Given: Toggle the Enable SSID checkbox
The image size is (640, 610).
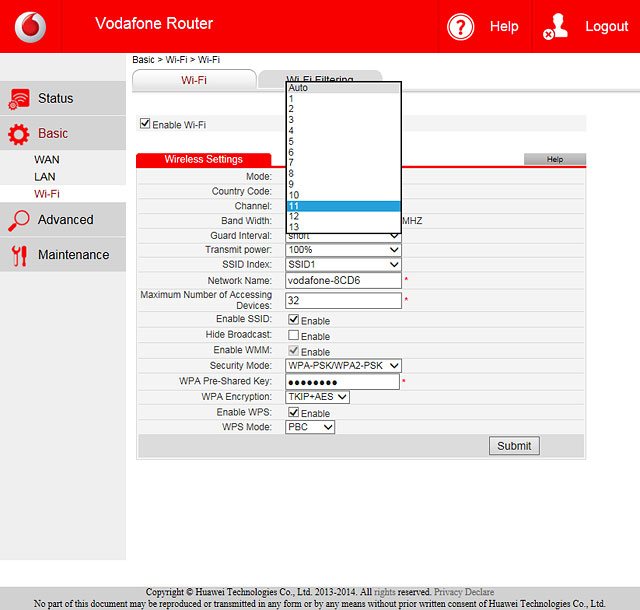Looking at the screenshot, I should click(294, 320).
